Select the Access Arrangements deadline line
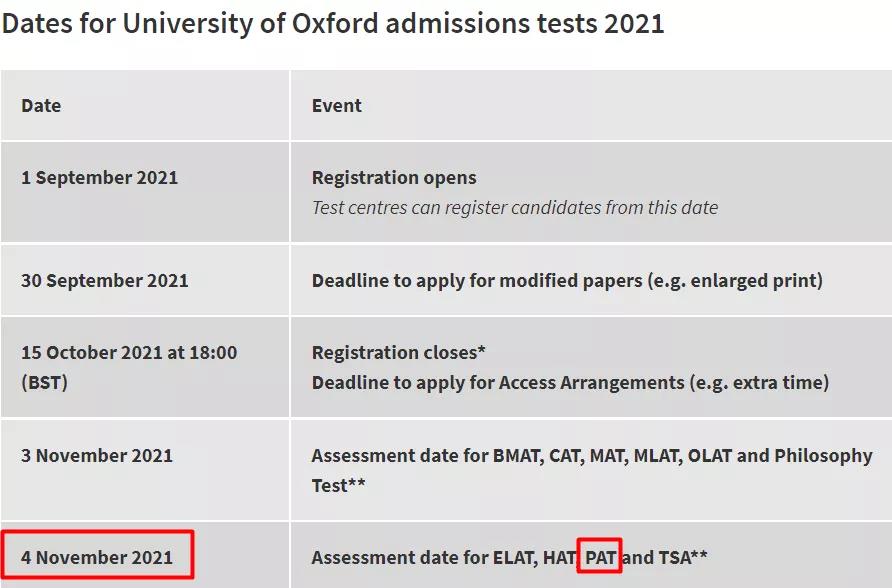Image resolution: width=892 pixels, height=588 pixels. pos(570,382)
